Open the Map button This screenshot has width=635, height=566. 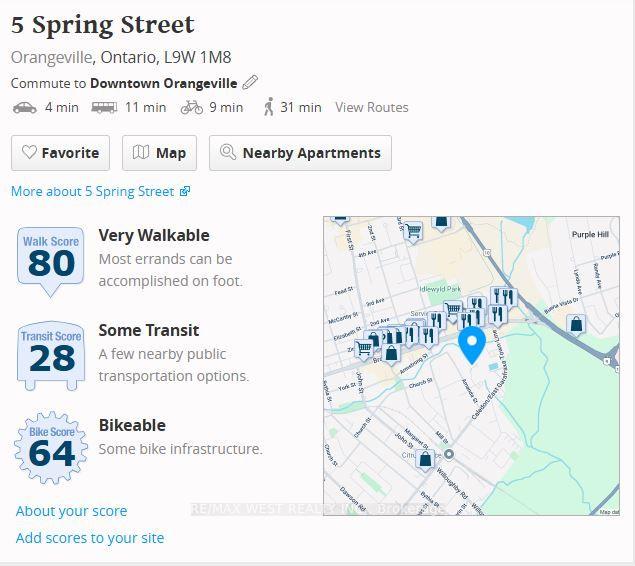pos(160,153)
